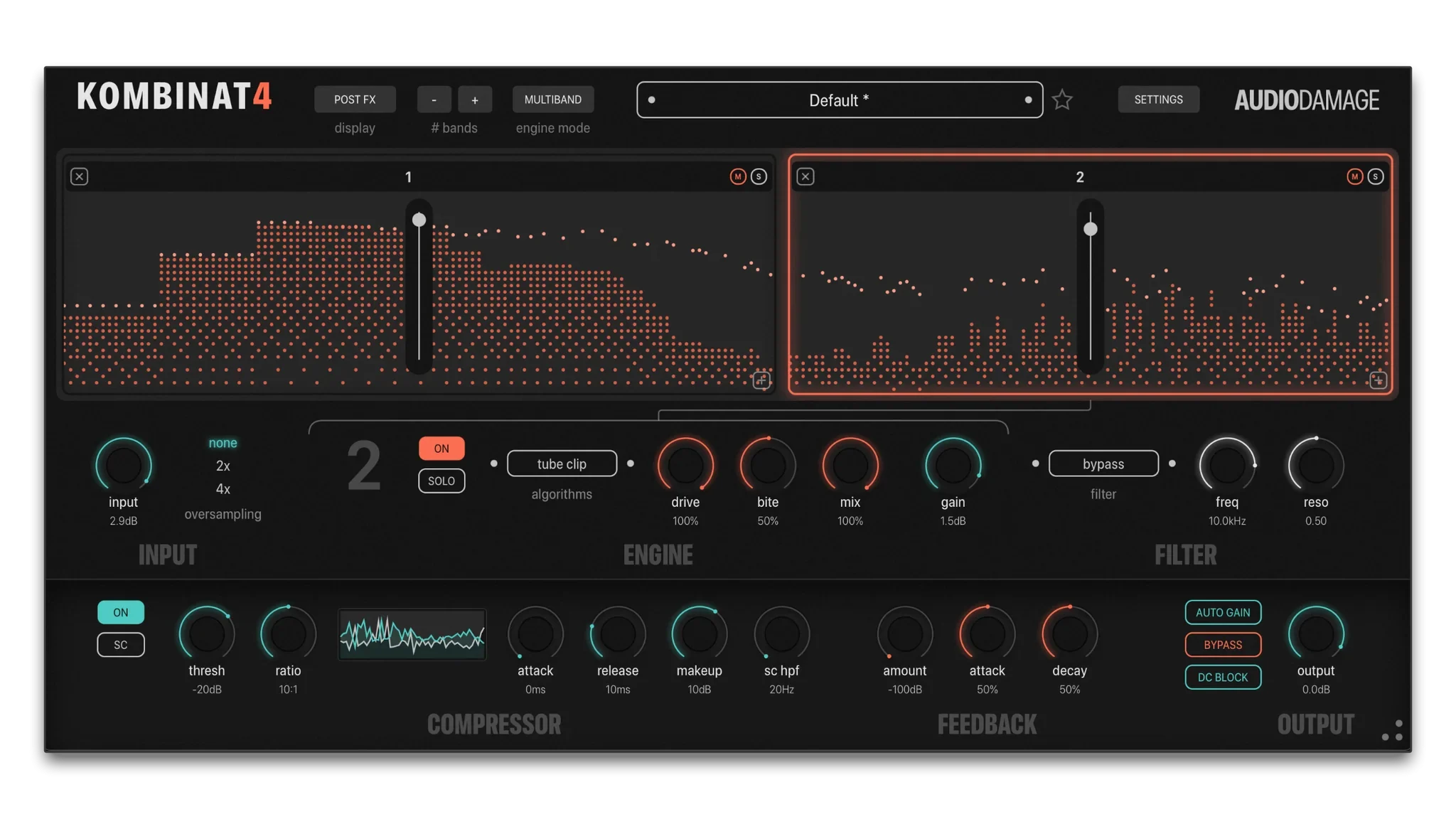The image size is (1456, 819).
Task: Solo band 2 via its S icon
Action: point(1375,176)
